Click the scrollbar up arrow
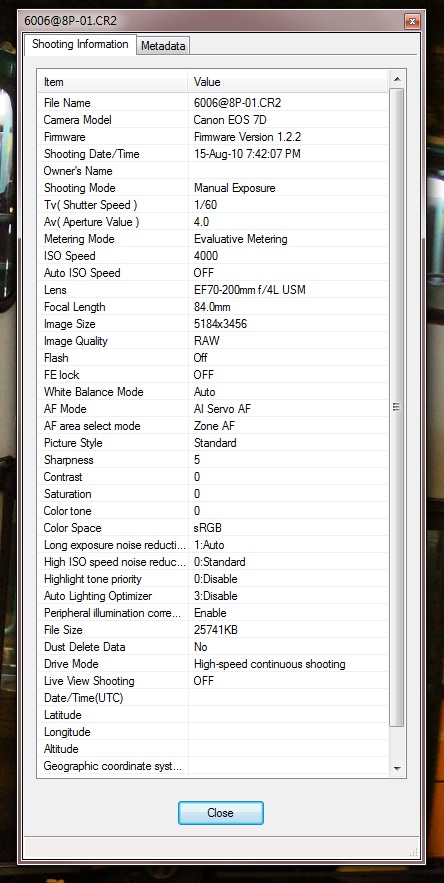 click(x=396, y=79)
